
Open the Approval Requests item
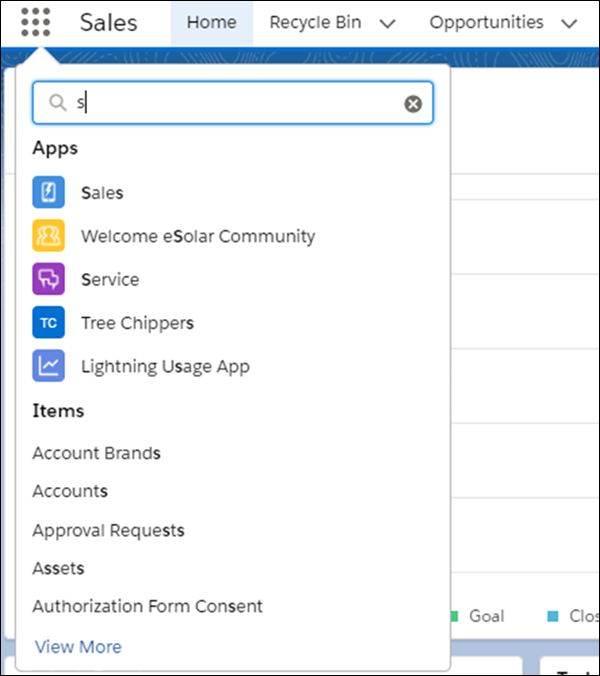coord(109,530)
